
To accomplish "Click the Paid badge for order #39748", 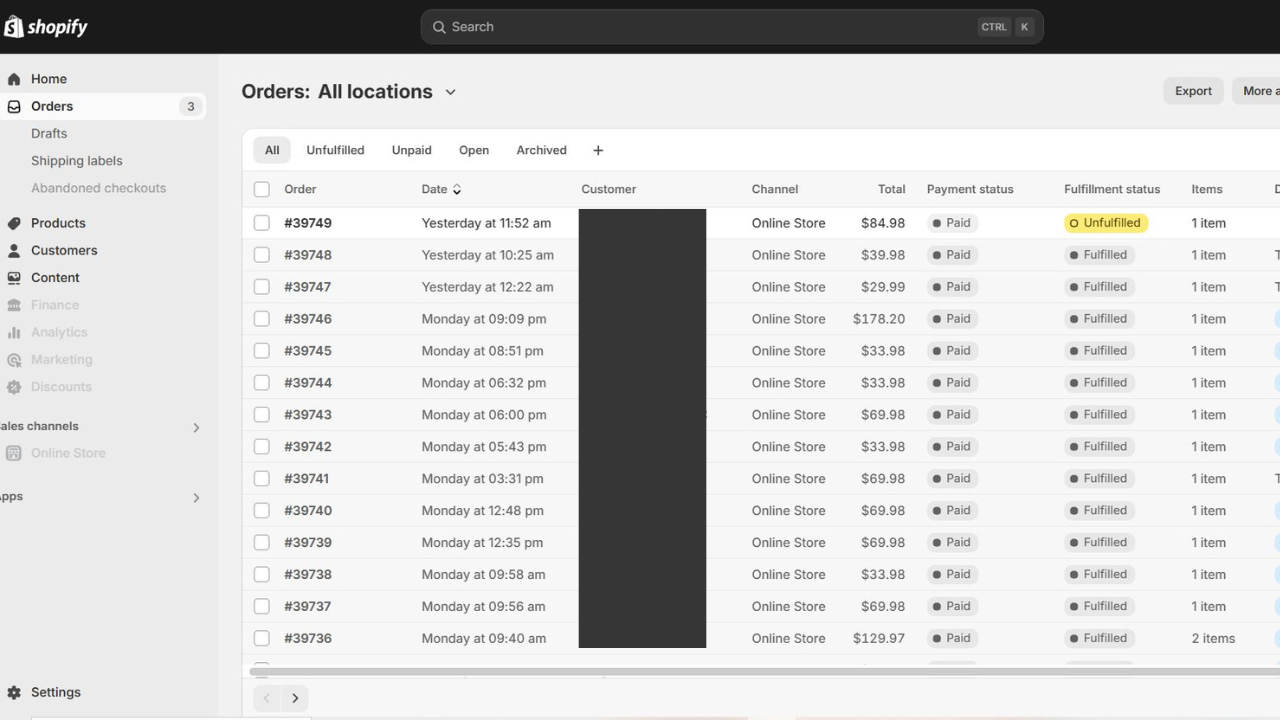I will pyautogui.click(x=952, y=255).
